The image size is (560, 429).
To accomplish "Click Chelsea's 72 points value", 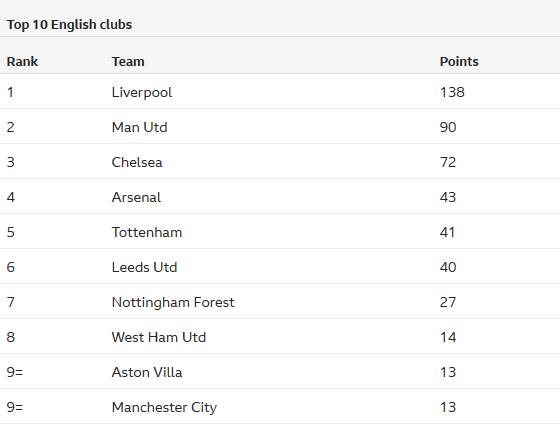I will coord(448,162).
